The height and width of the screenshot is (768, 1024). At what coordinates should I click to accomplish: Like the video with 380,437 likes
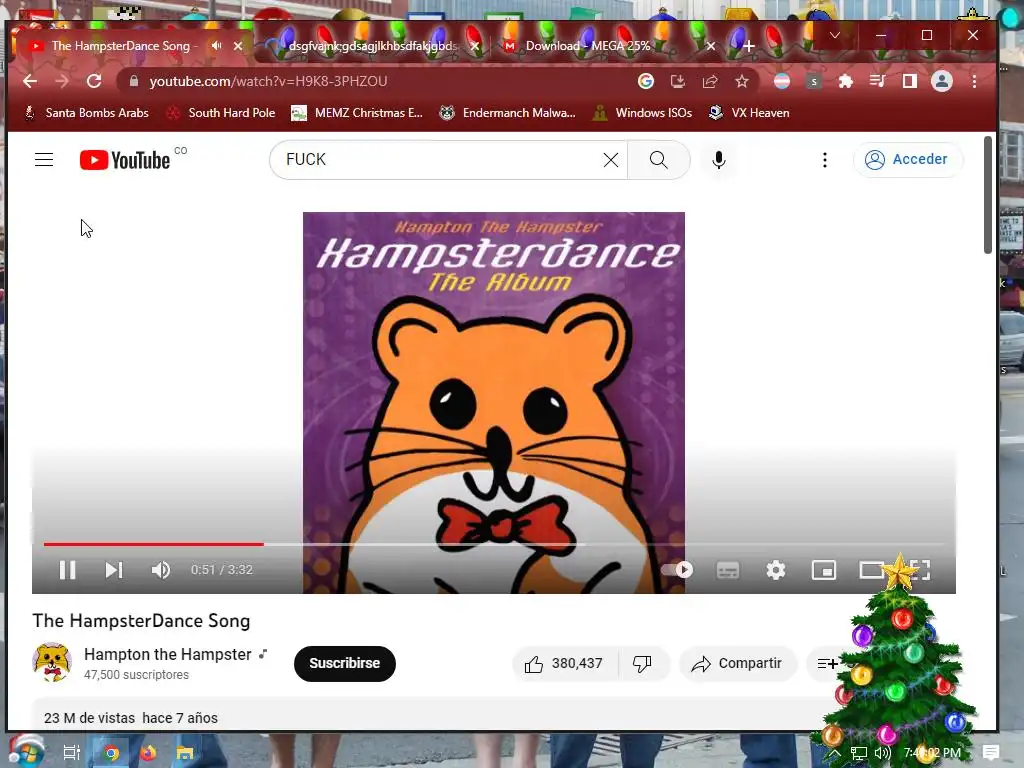pos(564,664)
